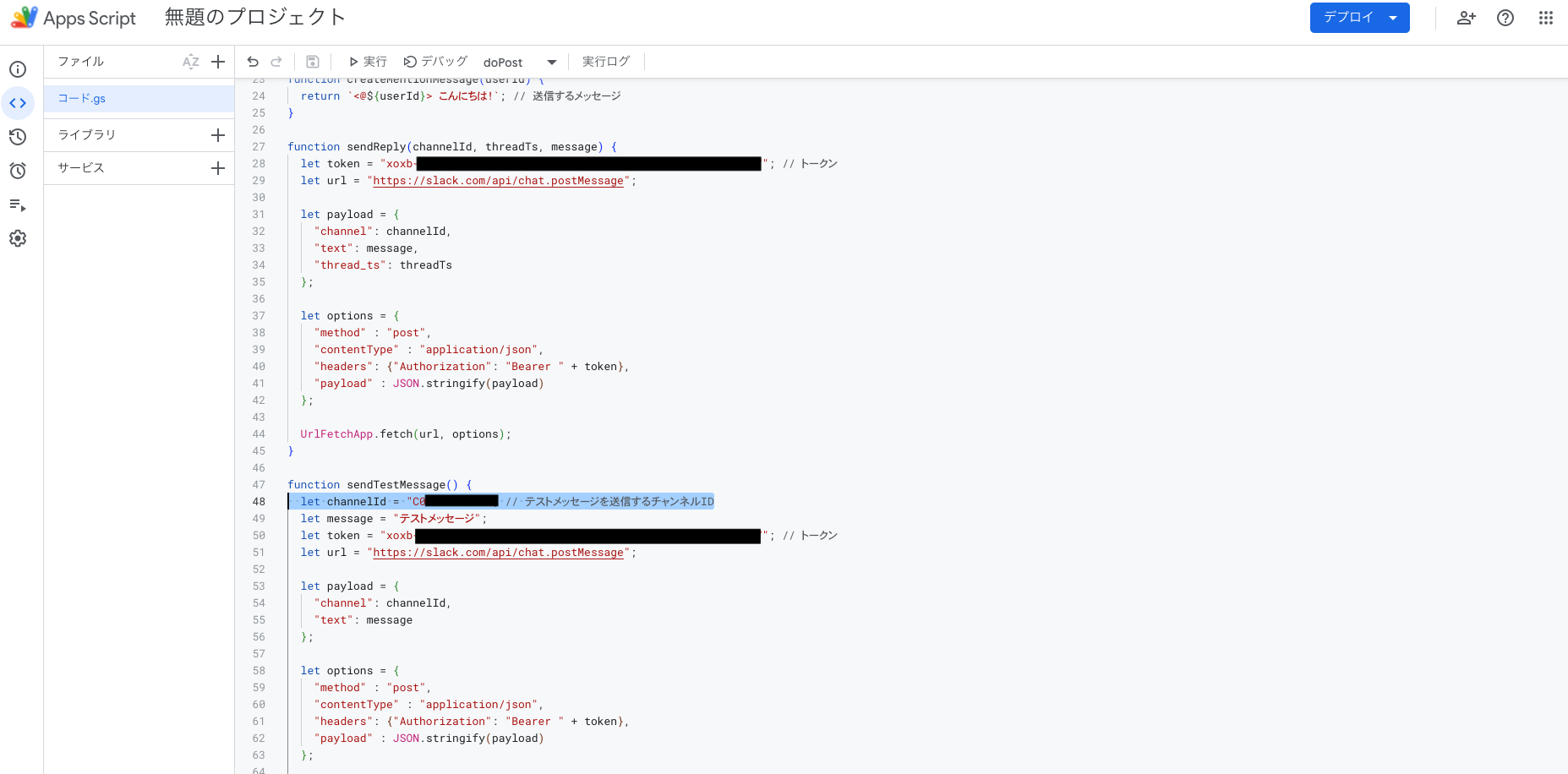1568x774 pixels.
Task: Open the doPost function selector dropdown
Action: point(520,63)
